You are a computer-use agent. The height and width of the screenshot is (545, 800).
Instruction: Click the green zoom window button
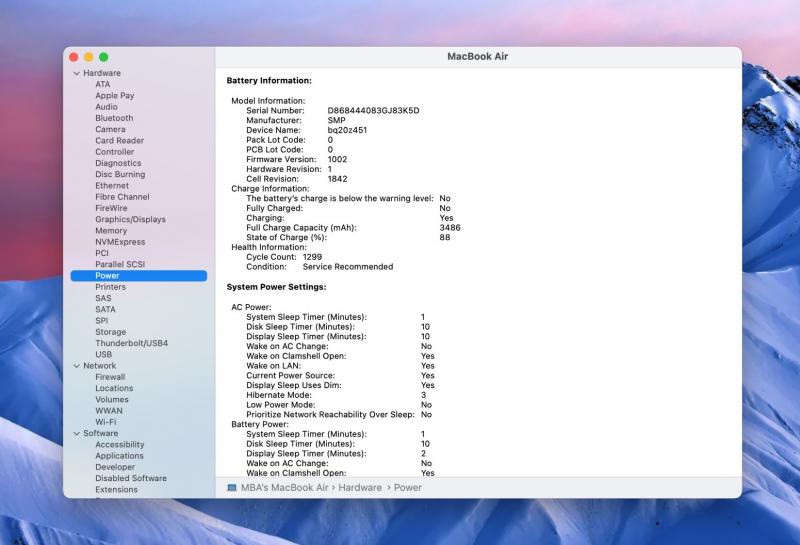(104, 57)
